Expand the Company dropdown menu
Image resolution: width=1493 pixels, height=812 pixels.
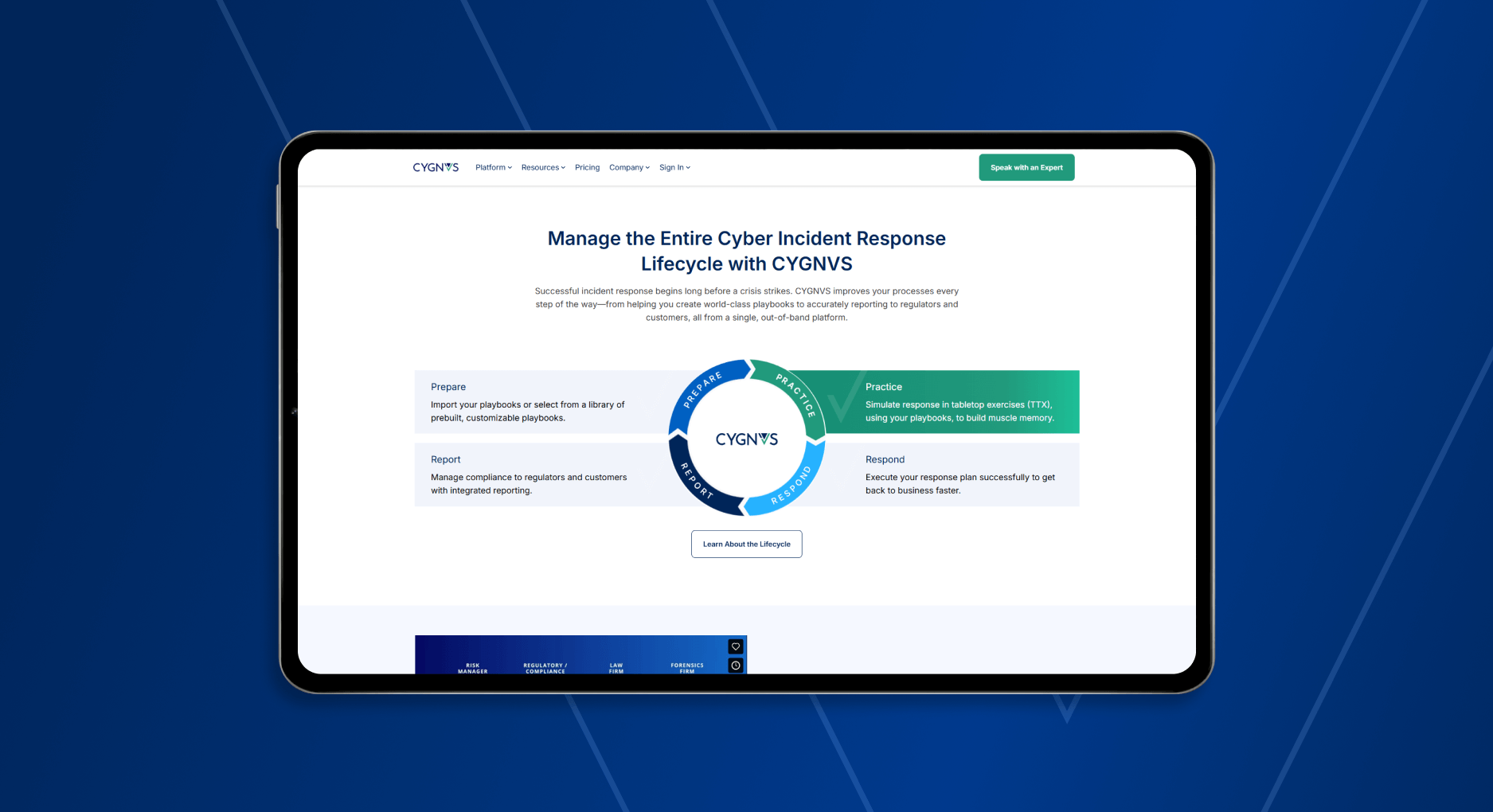pos(629,167)
